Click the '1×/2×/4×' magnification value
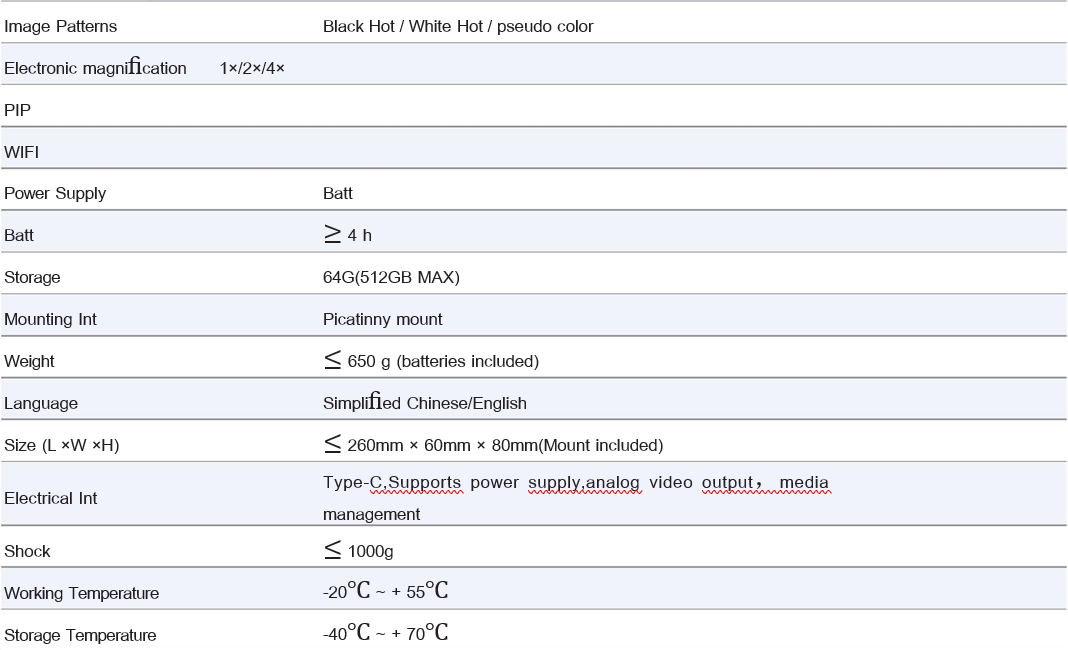The image size is (1068, 650). (252, 68)
